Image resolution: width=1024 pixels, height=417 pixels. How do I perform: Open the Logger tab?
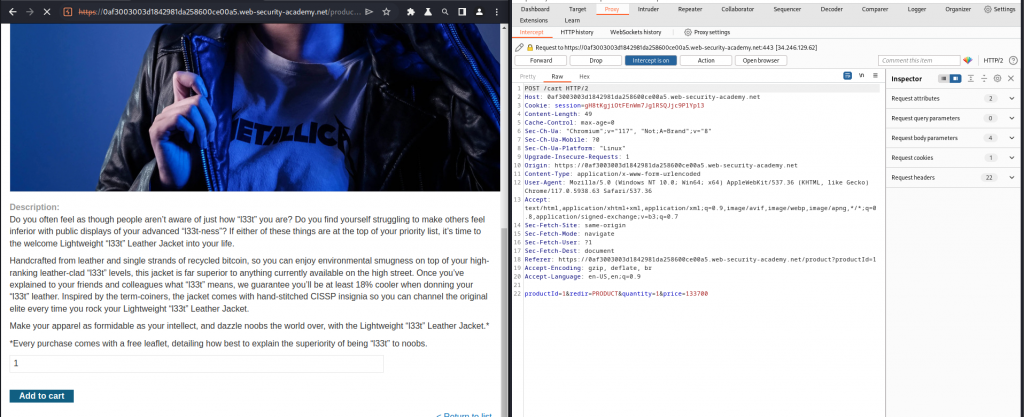(x=916, y=9)
